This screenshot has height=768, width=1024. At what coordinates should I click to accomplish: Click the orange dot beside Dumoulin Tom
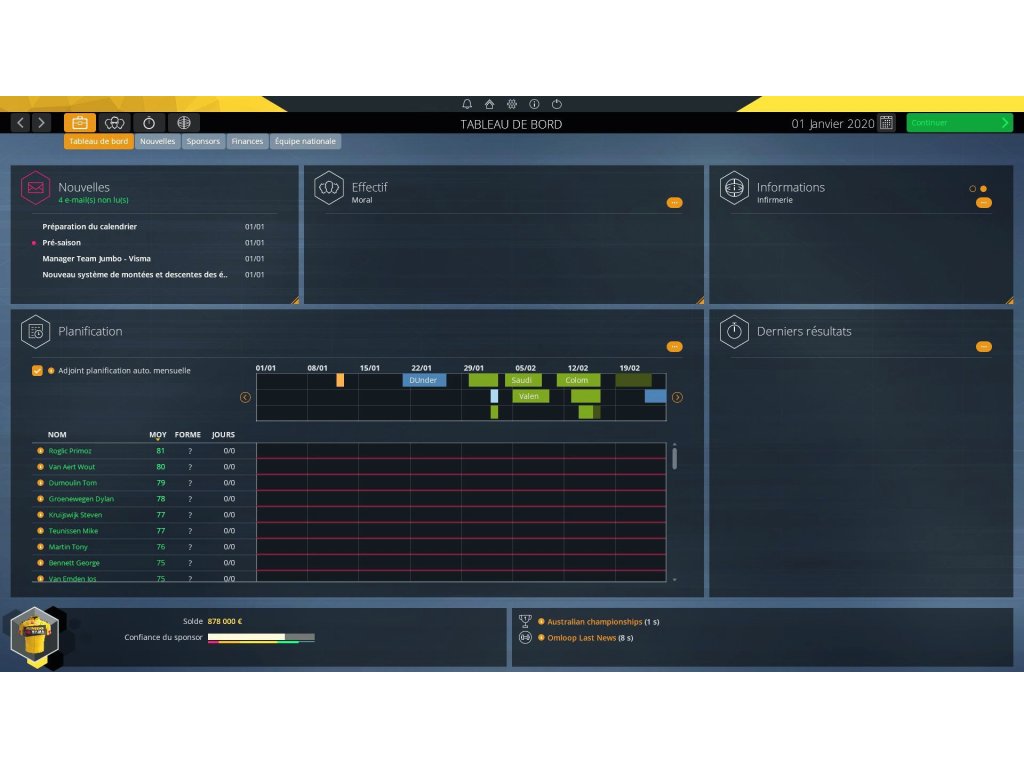tap(40, 483)
